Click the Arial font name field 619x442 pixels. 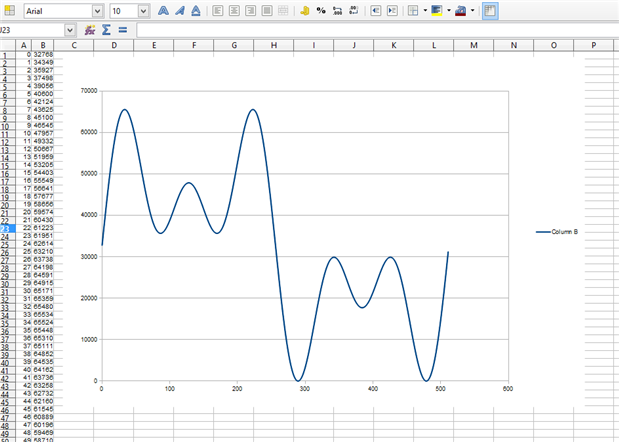(58, 11)
